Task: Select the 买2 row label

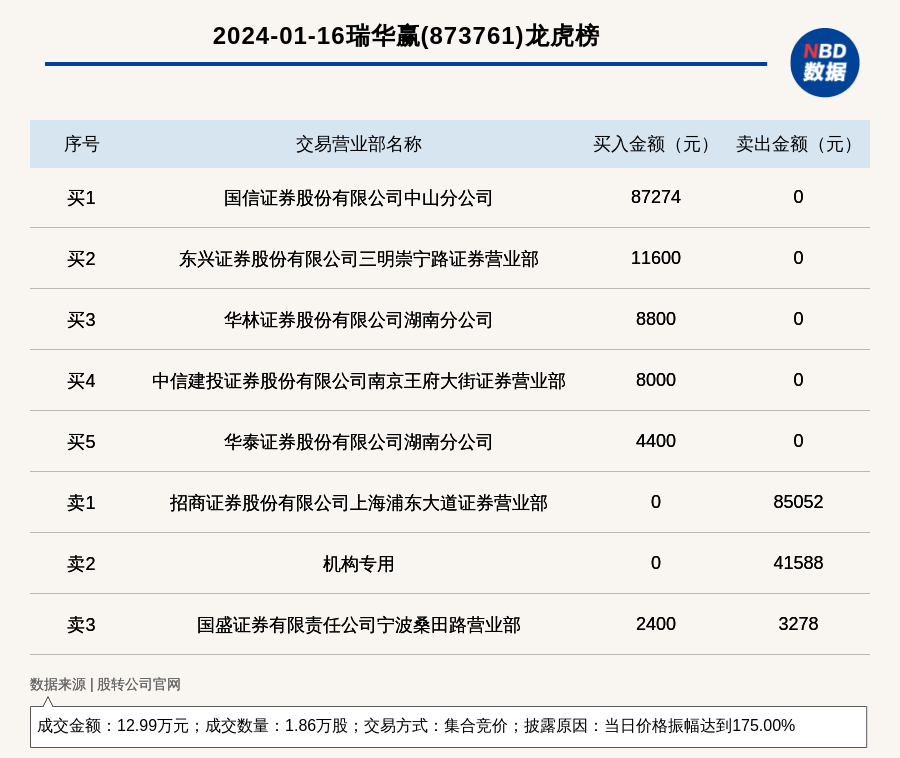Action: coord(82,259)
